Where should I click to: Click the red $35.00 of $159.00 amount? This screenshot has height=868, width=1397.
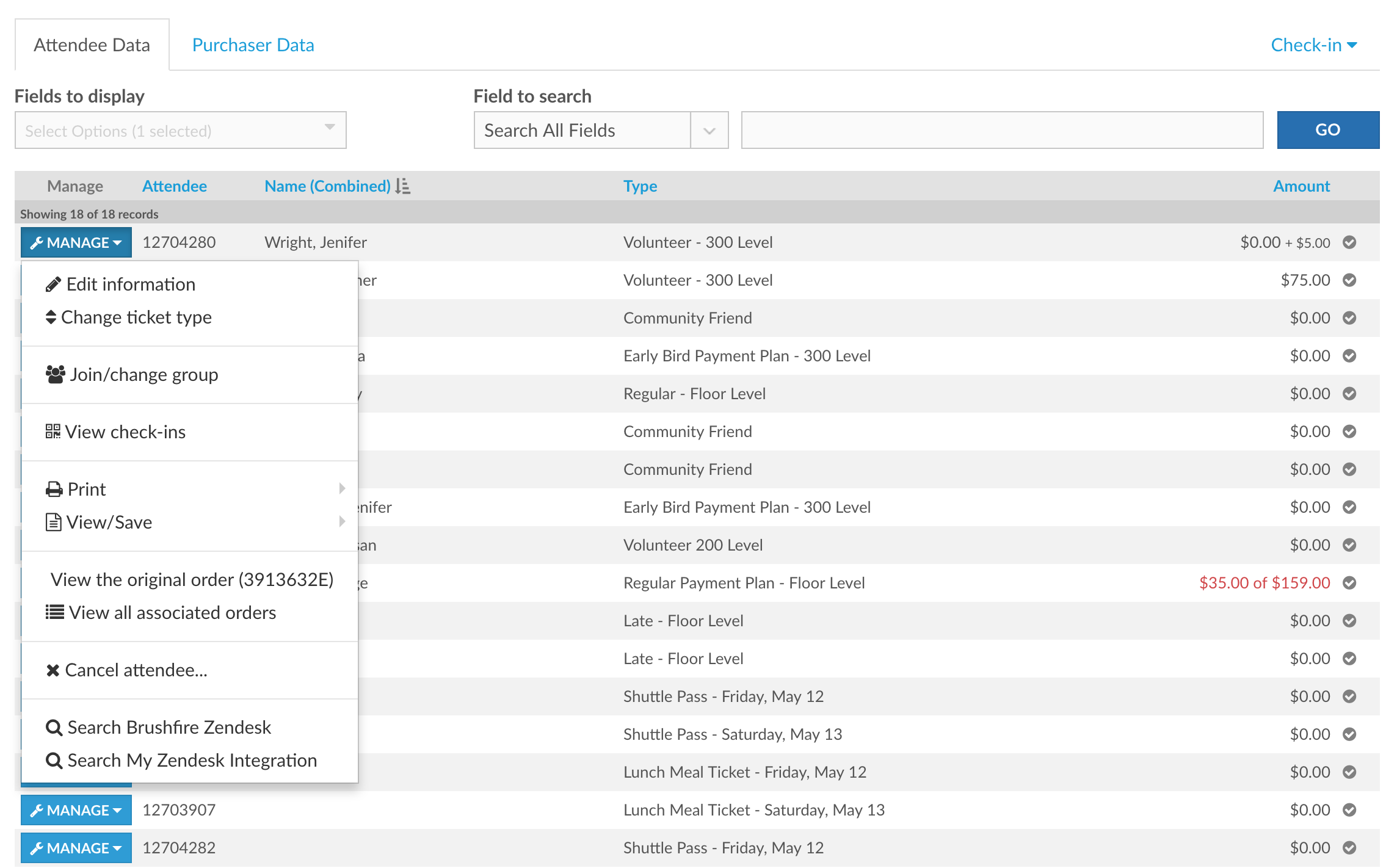1265,583
